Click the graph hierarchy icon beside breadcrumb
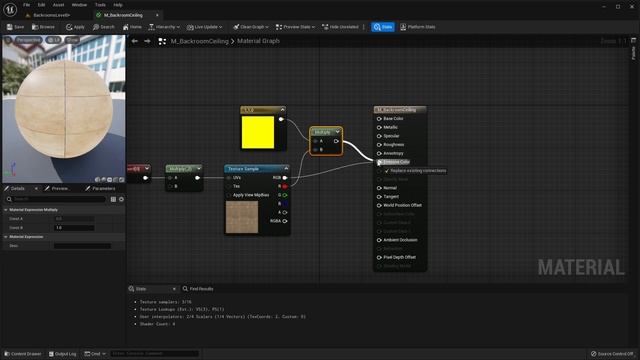This screenshot has height=360, width=640. (162, 41)
